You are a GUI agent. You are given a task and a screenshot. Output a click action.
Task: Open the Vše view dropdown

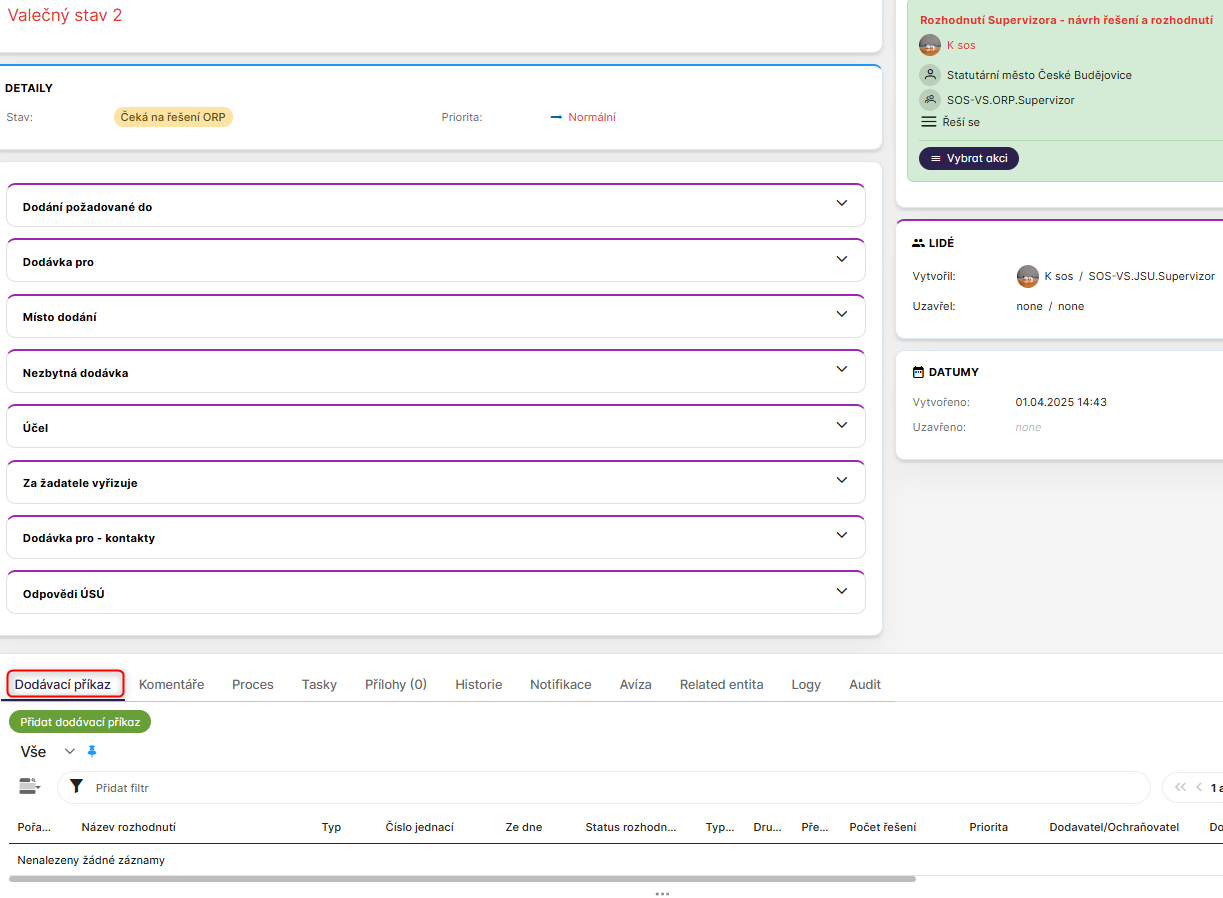click(x=70, y=751)
